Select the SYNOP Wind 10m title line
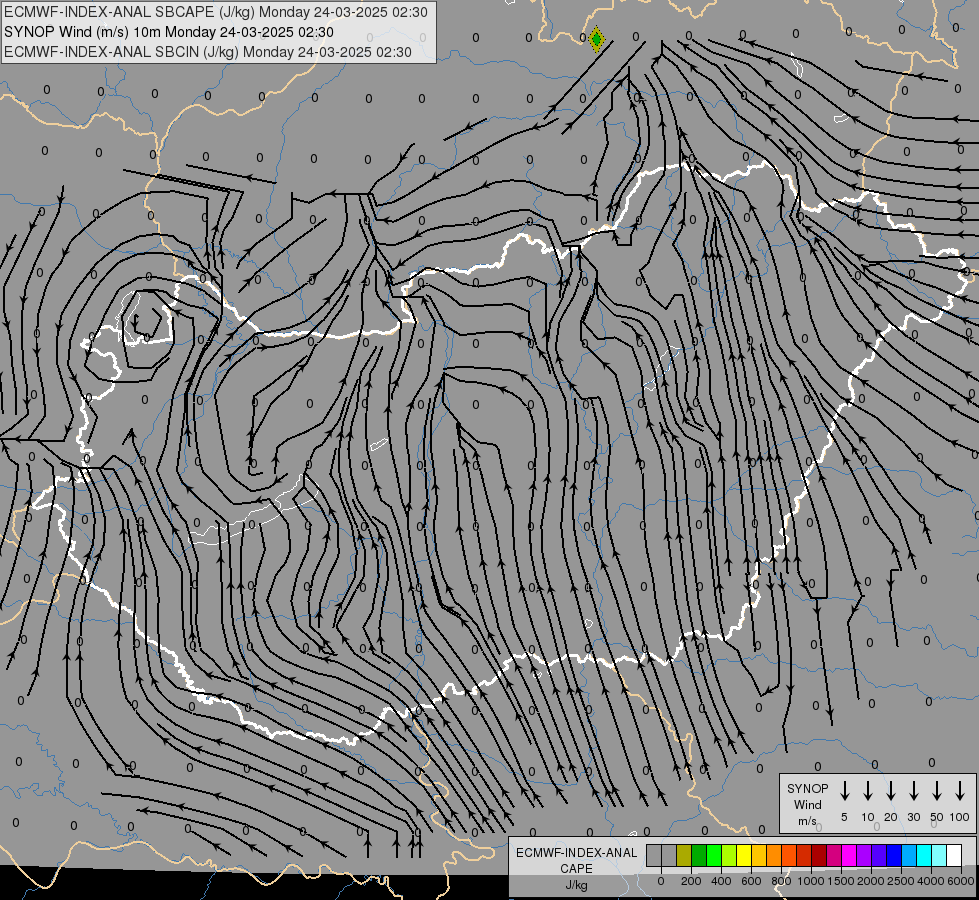 coord(169,32)
